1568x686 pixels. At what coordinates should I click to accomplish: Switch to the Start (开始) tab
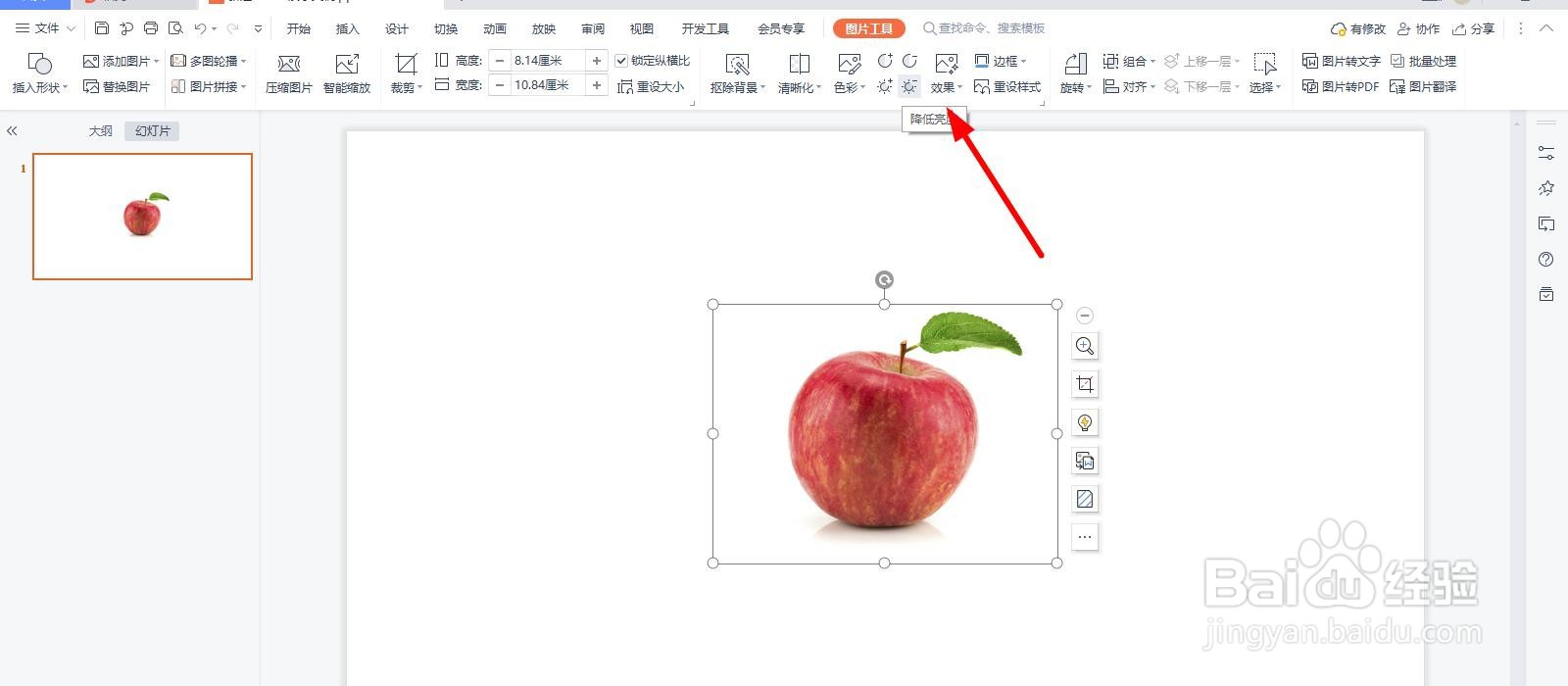[x=298, y=28]
